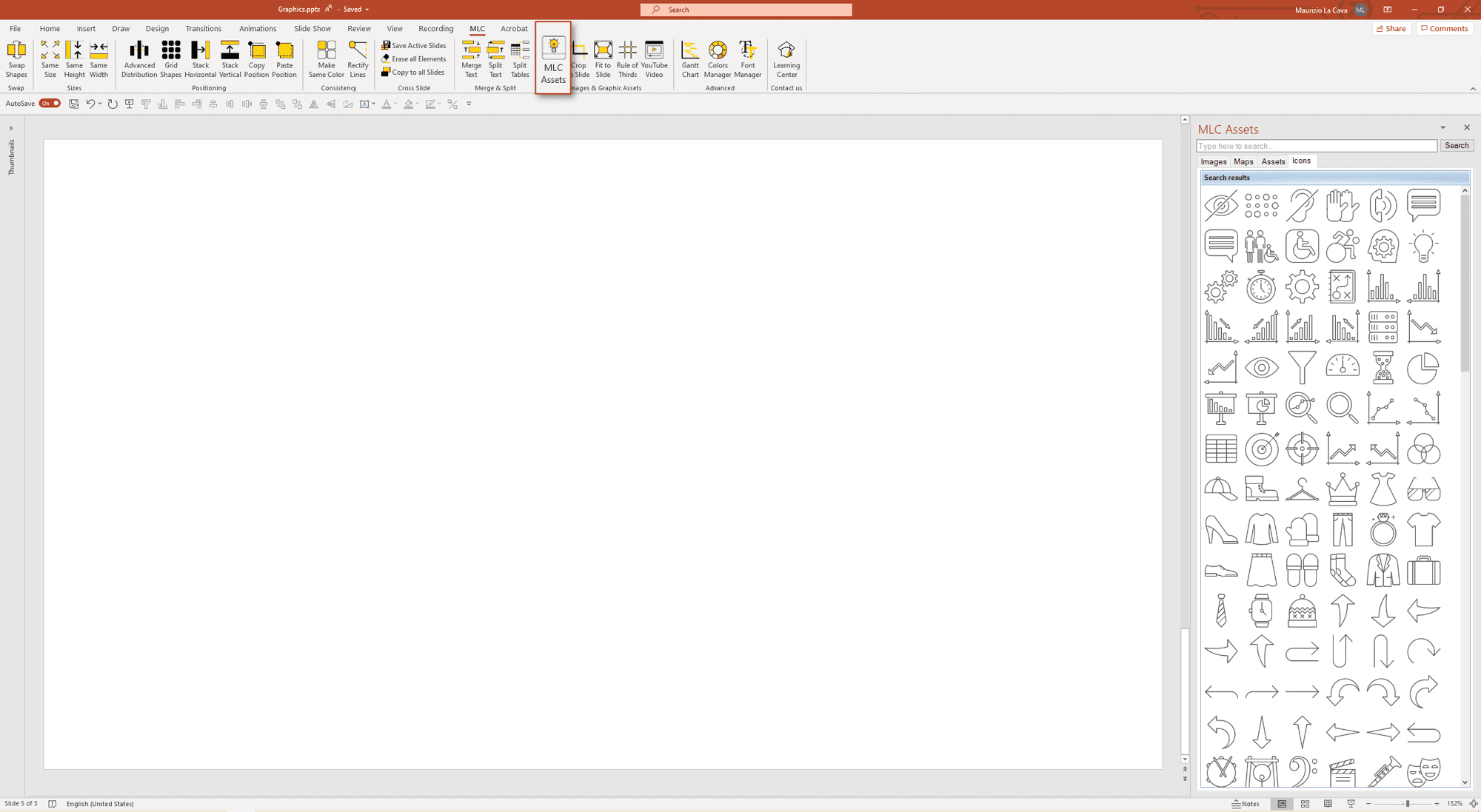Screen dimensions: 1481x812
Task: Select the Grid Shapes tool
Action: click(171, 59)
